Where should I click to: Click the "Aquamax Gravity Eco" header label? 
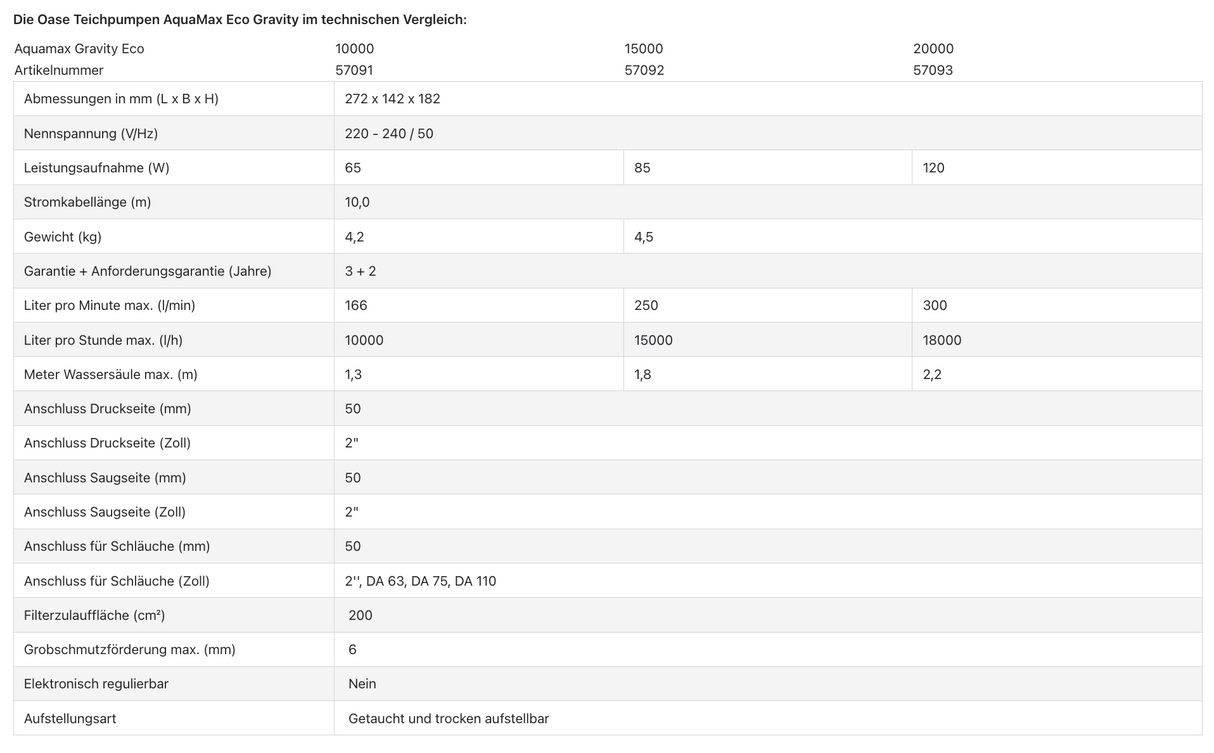coord(79,48)
